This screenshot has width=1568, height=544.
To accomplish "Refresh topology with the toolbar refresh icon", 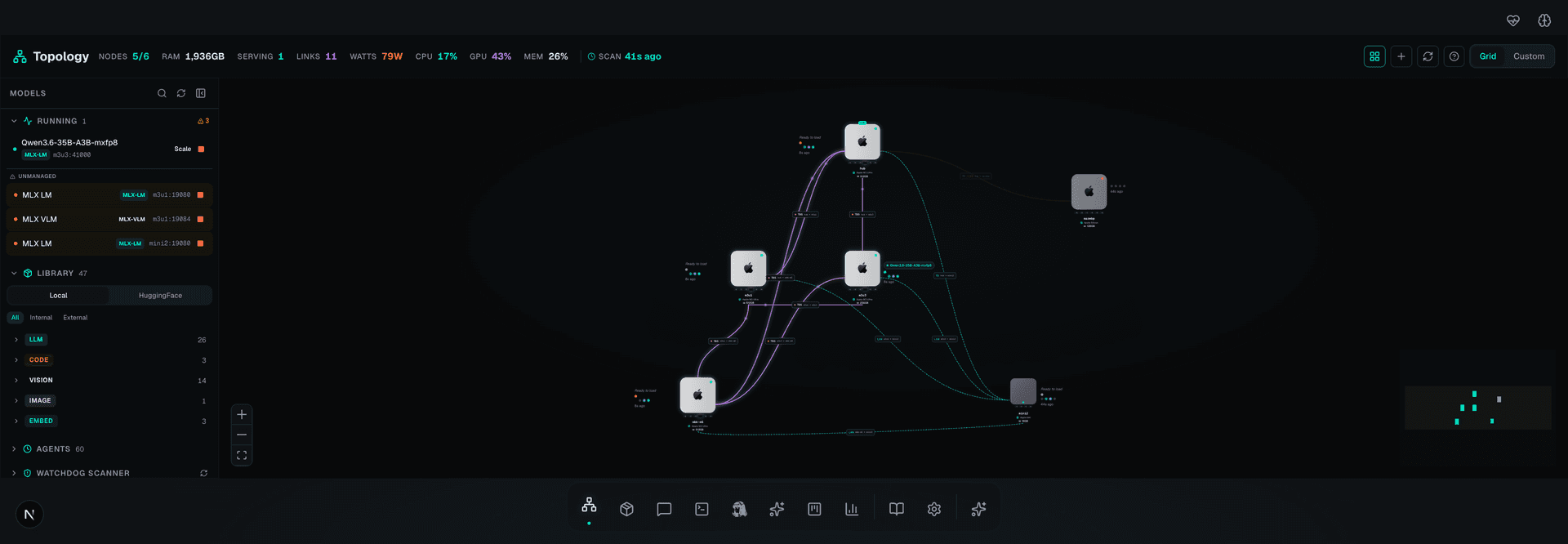I will click(1428, 56).
